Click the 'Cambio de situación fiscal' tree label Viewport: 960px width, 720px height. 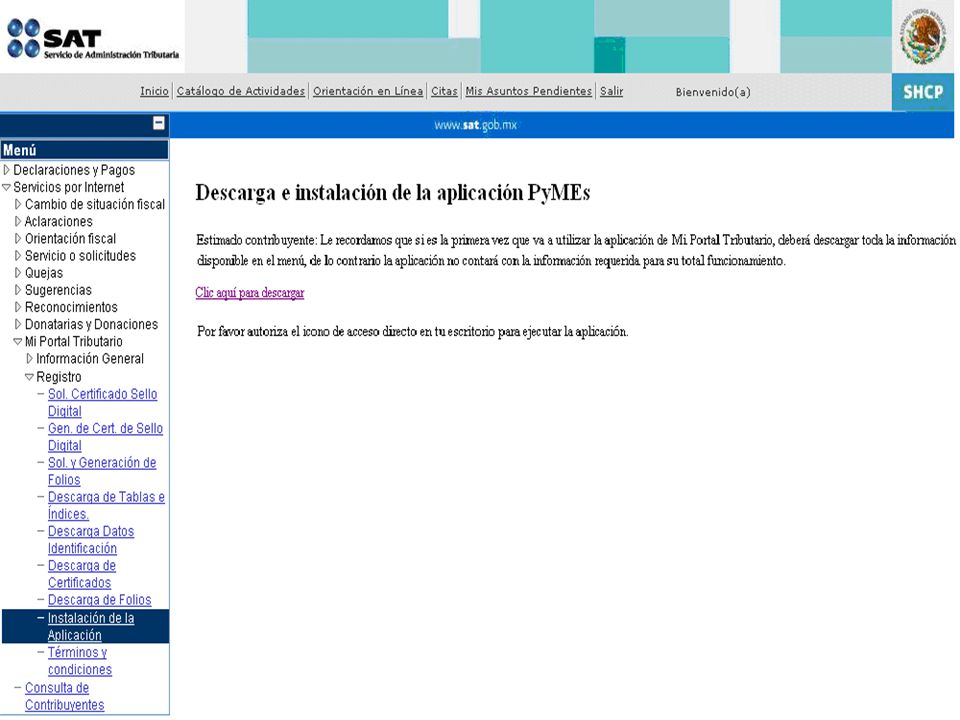click(95, 204)
